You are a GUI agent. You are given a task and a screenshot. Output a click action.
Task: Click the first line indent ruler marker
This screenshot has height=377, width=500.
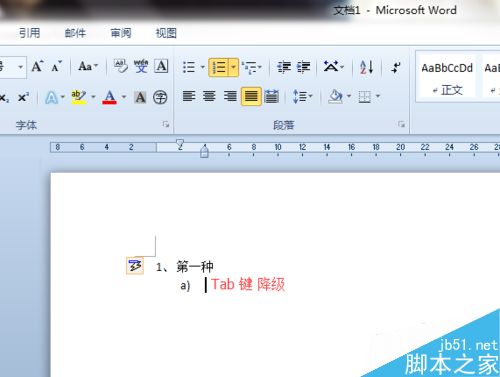pyautogui.click(x=180, y=144)
